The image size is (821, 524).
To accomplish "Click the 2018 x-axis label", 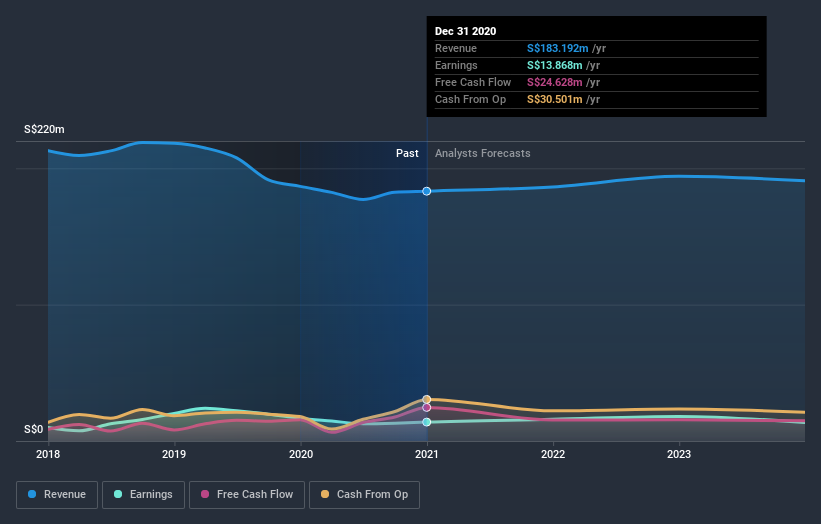I will (48, 454).
